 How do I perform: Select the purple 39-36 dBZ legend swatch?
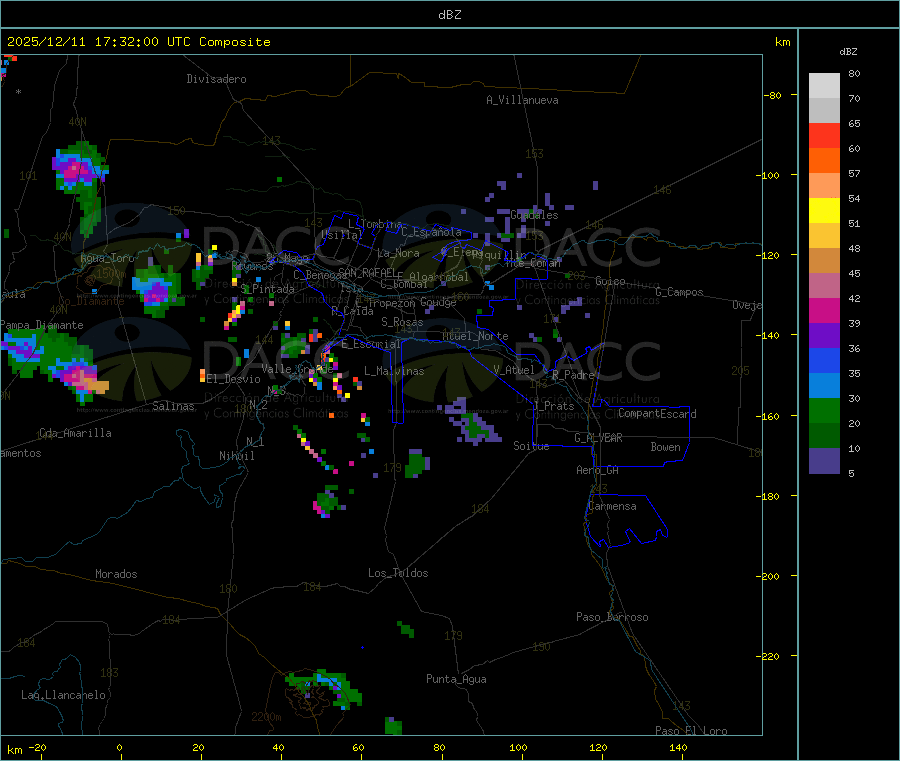(x=824, y=335)
